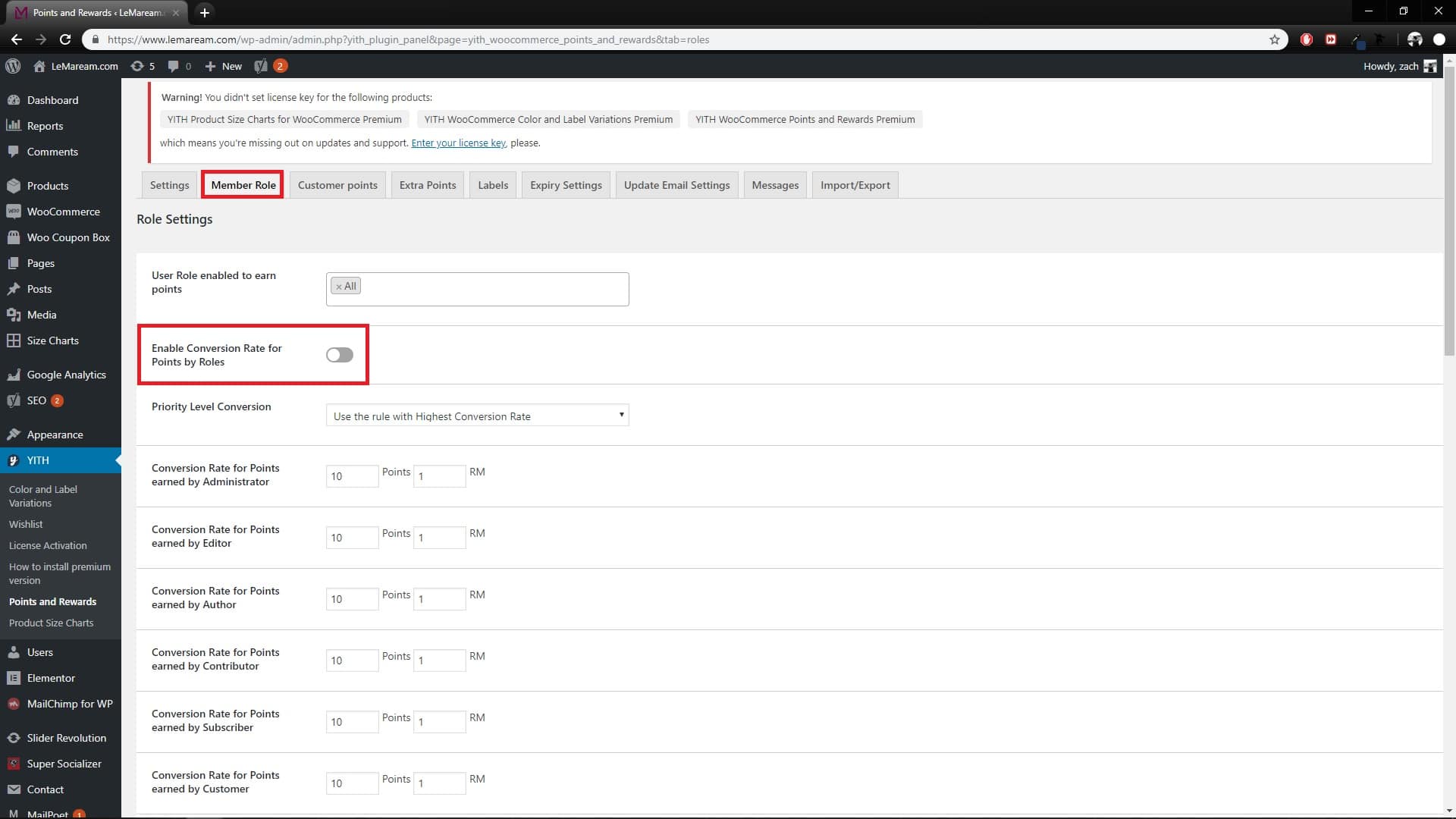Viewport: 1456px width, 819px height.
Task: Open WooCommerce sidebar menu
Action: coord(63,212)
